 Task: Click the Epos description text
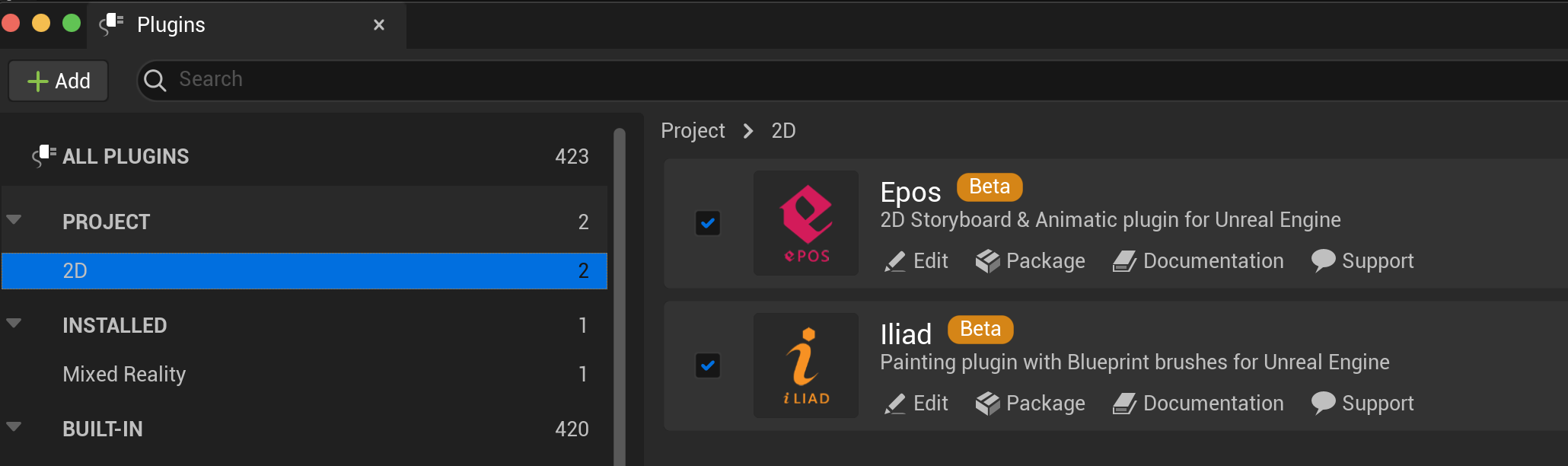1111,220
